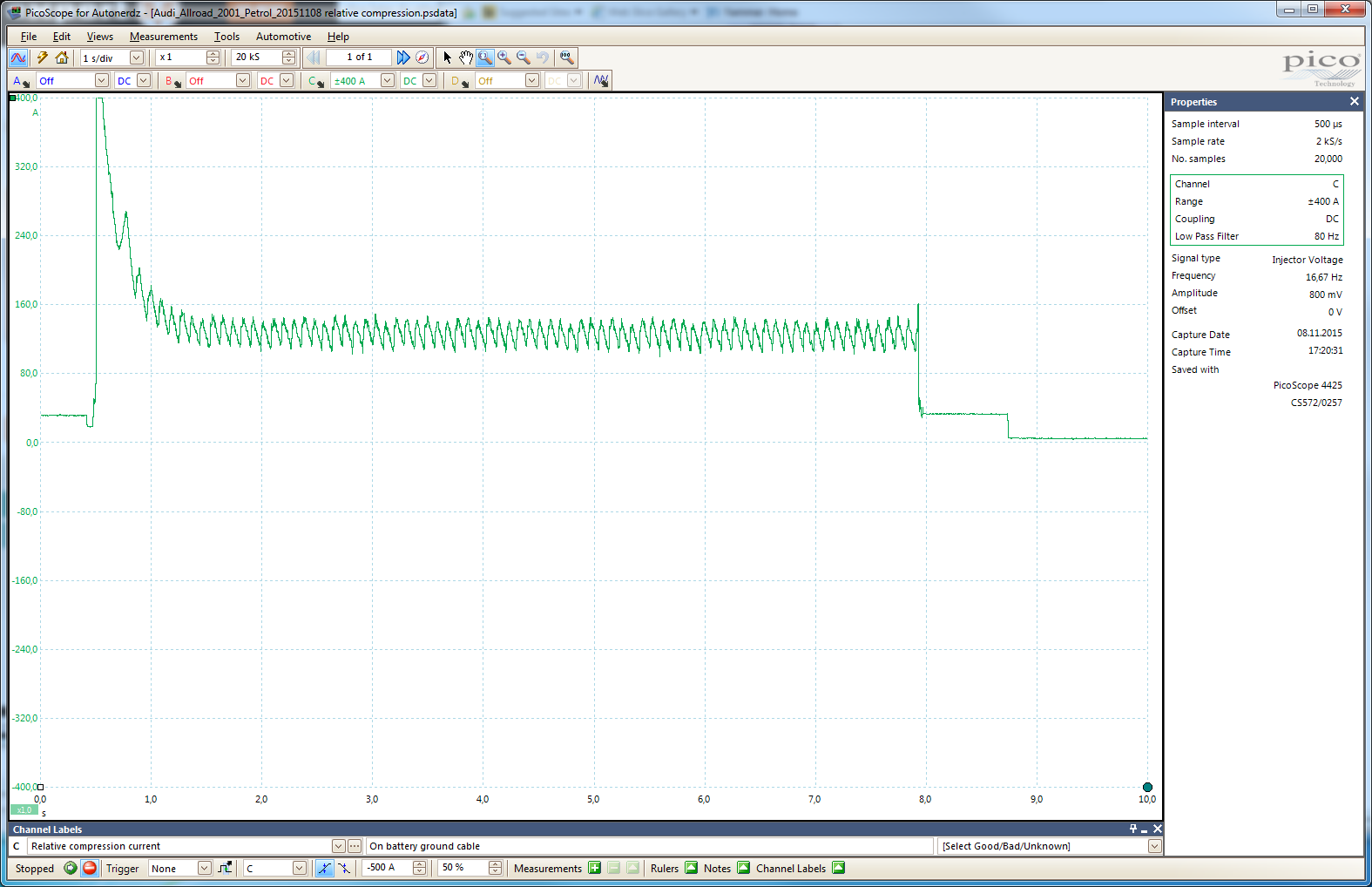Close the Properties panel
Screen dimensions: 1372x887
(x=1355, y=102)
